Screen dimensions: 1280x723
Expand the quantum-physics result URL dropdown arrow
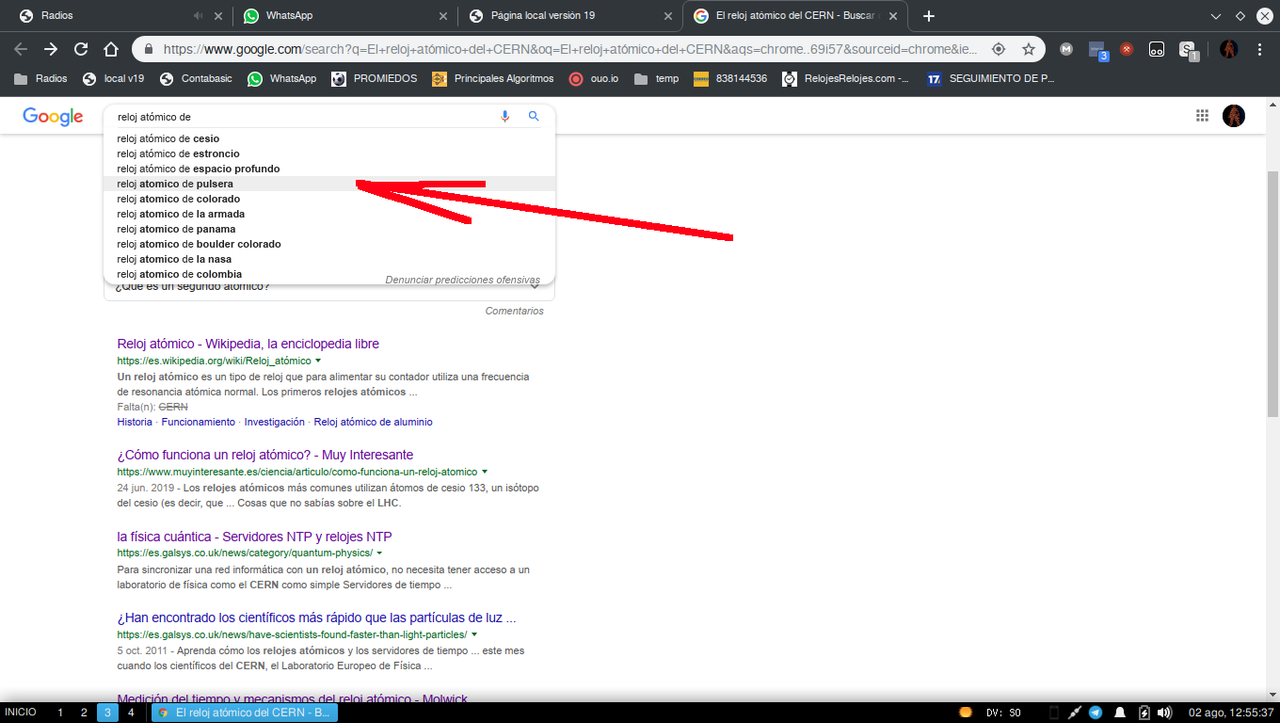click(x=380, y=552)
